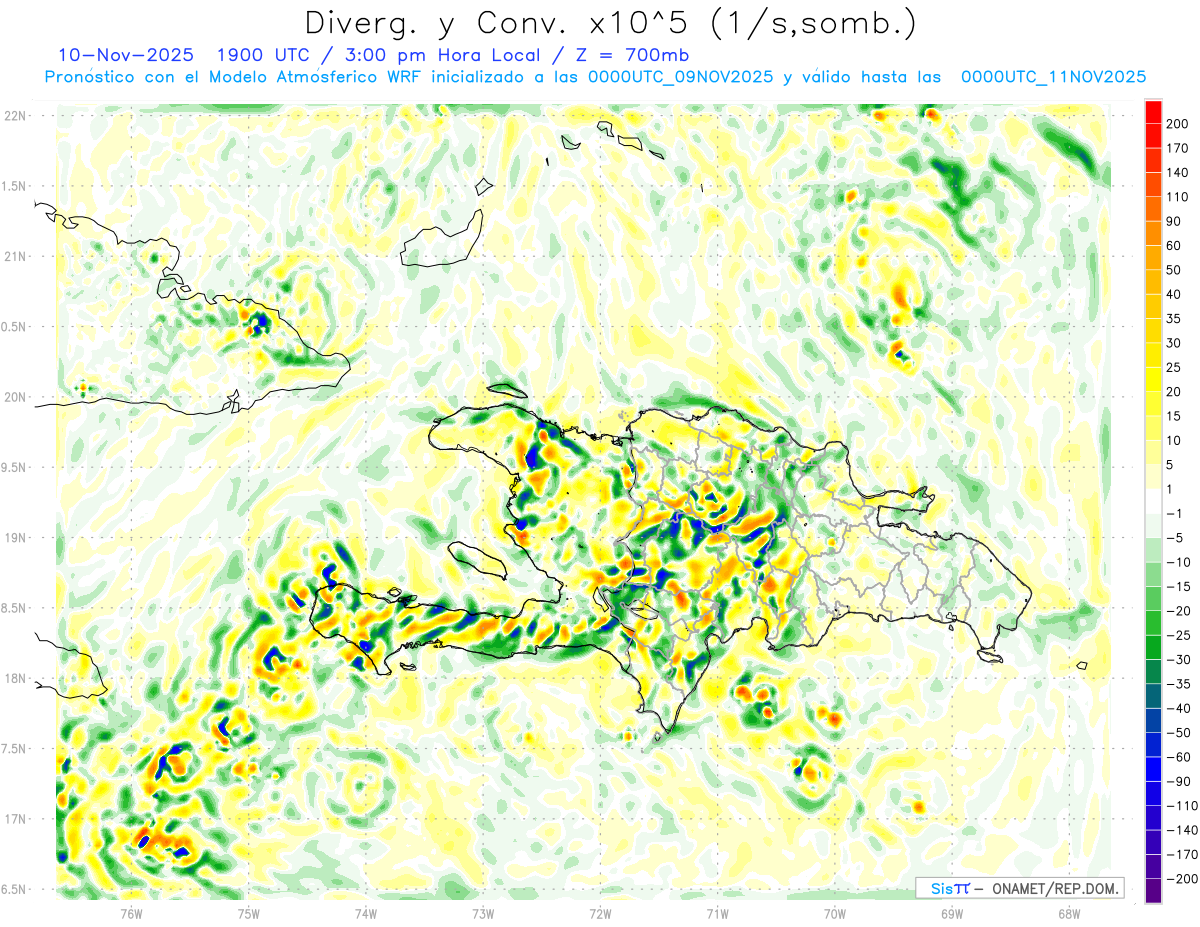The height and width of the screenshot is (927, 1200).
Task: Click the "8.5N" latitude axis label
Action: coord(15,608)
